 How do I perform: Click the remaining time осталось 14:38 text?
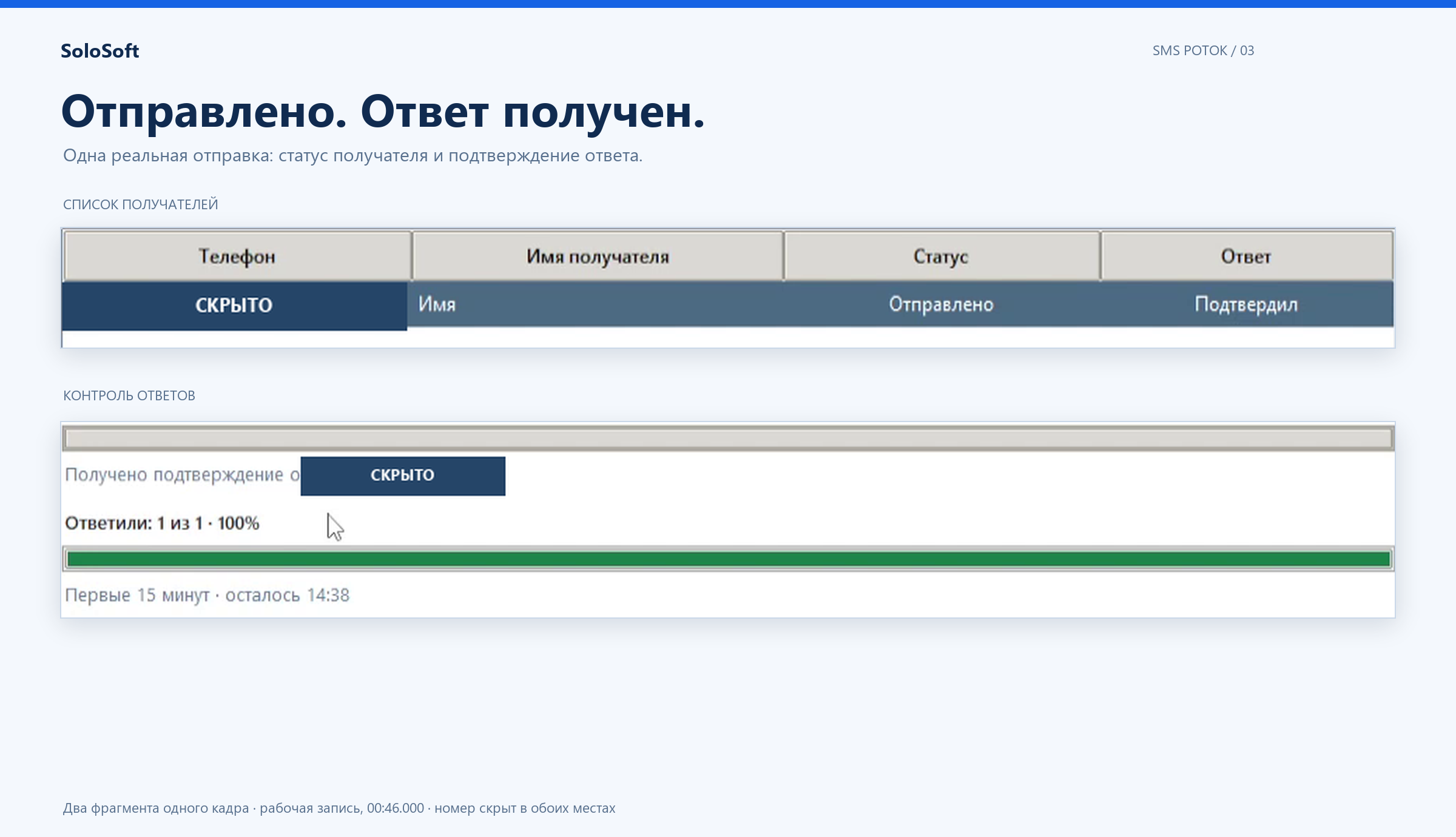[x=288, y=595]
